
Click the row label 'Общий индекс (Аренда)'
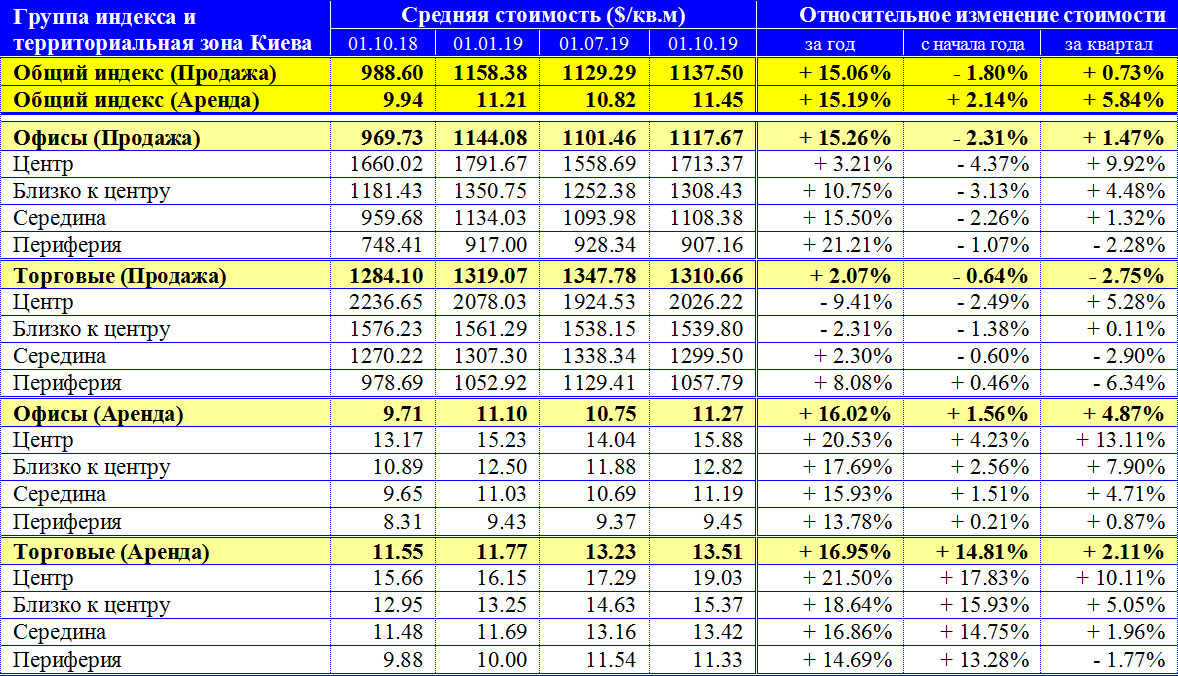click(x=136, y=100)
